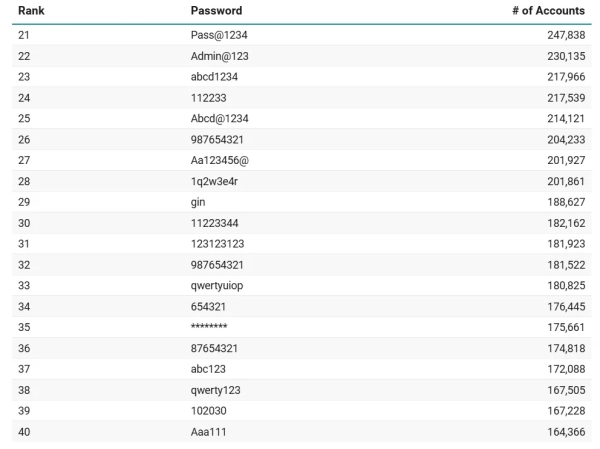Click the Rank column header
Image resolution: width=600 pixels, height=449 pixels.
[x=30, y=11]
